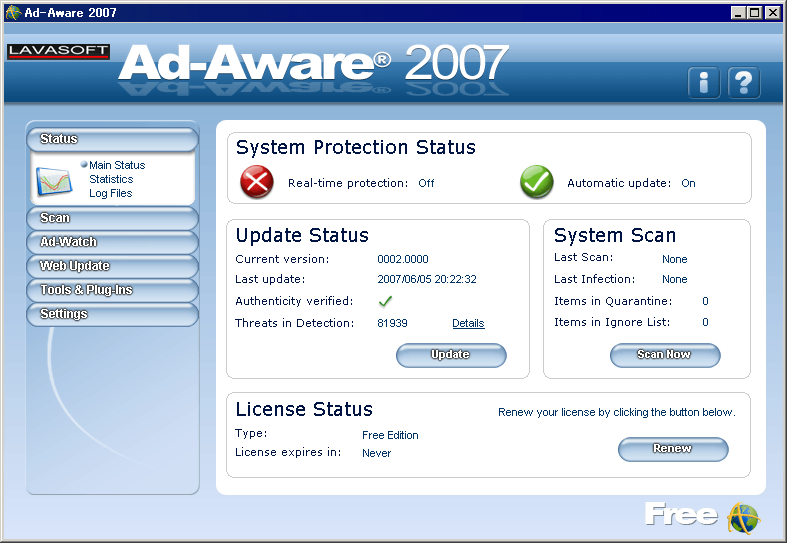Click the Items in Ignore List count

[705, 322]
